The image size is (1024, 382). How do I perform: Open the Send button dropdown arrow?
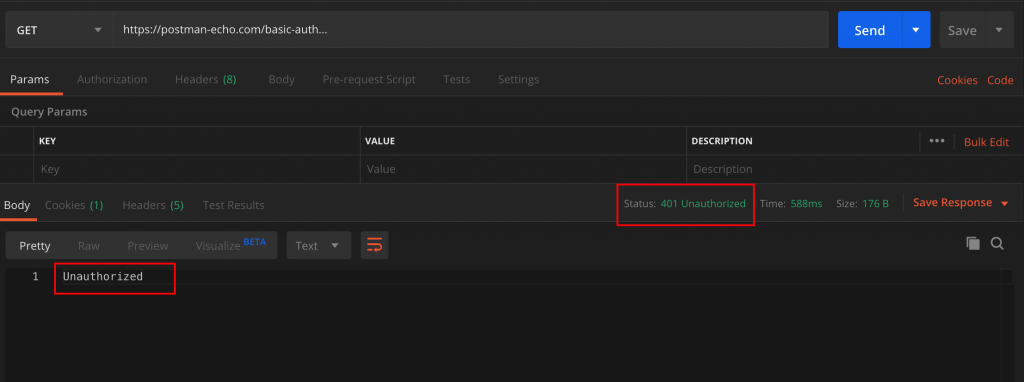pos(916,30)
